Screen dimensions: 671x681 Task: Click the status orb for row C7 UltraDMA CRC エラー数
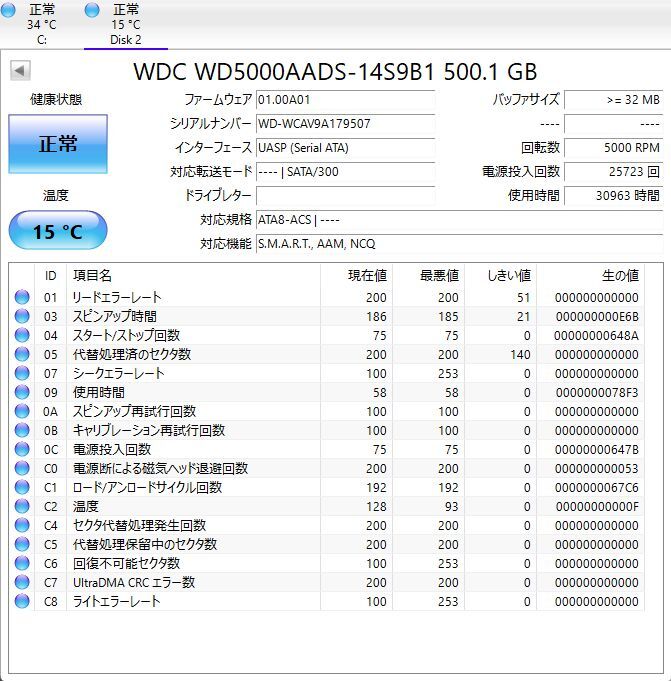click(22, 582)
